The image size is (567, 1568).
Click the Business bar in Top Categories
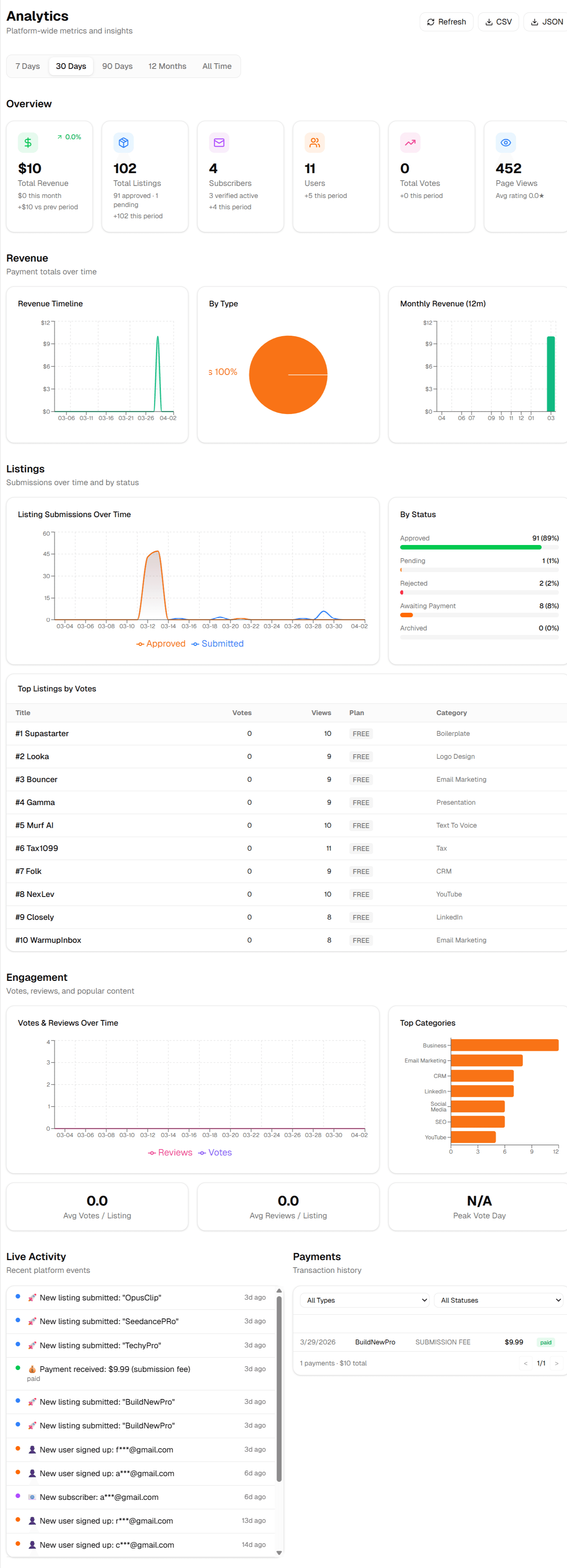504,1045
